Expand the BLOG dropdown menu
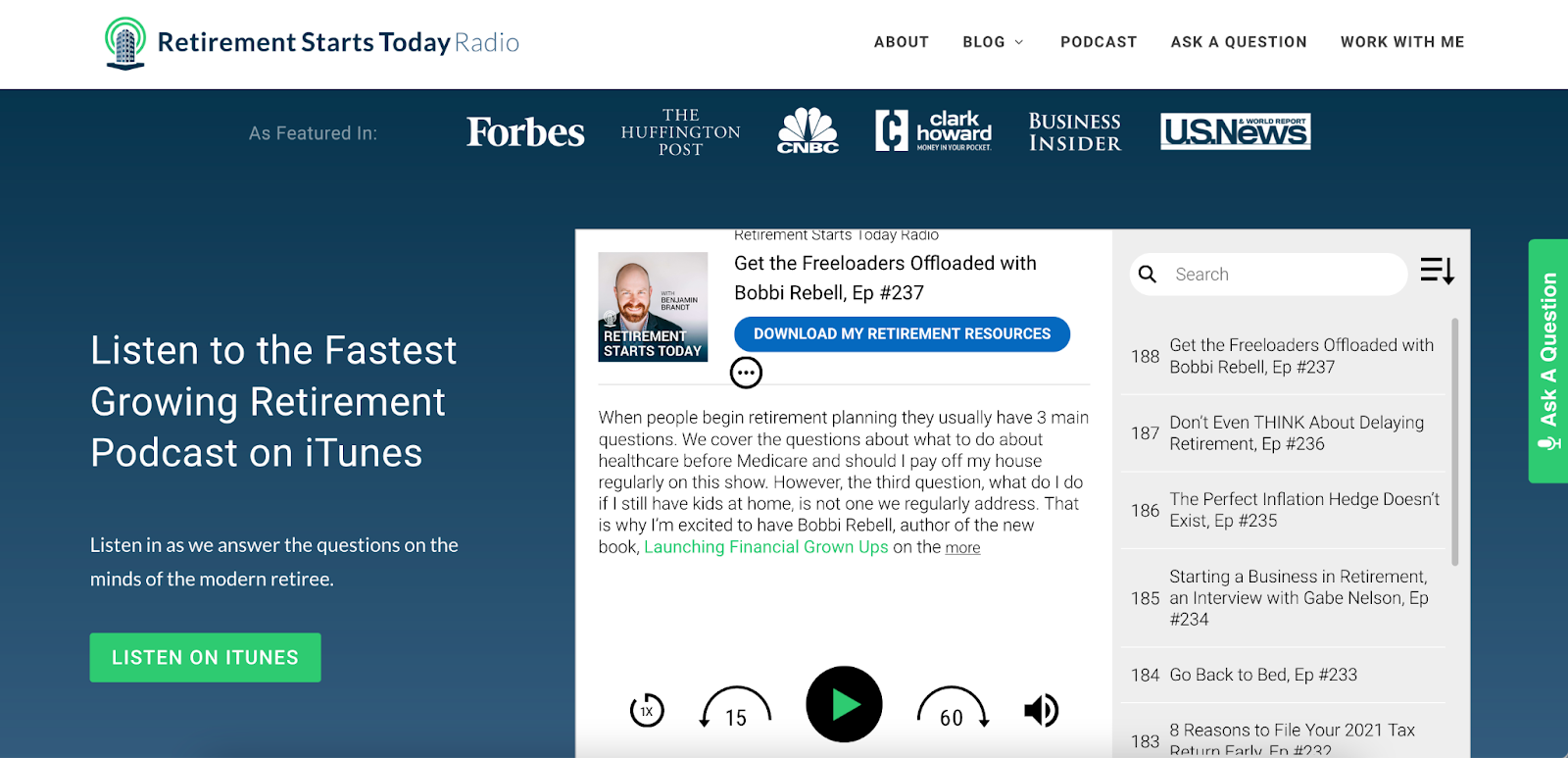 tap(994, 42)
